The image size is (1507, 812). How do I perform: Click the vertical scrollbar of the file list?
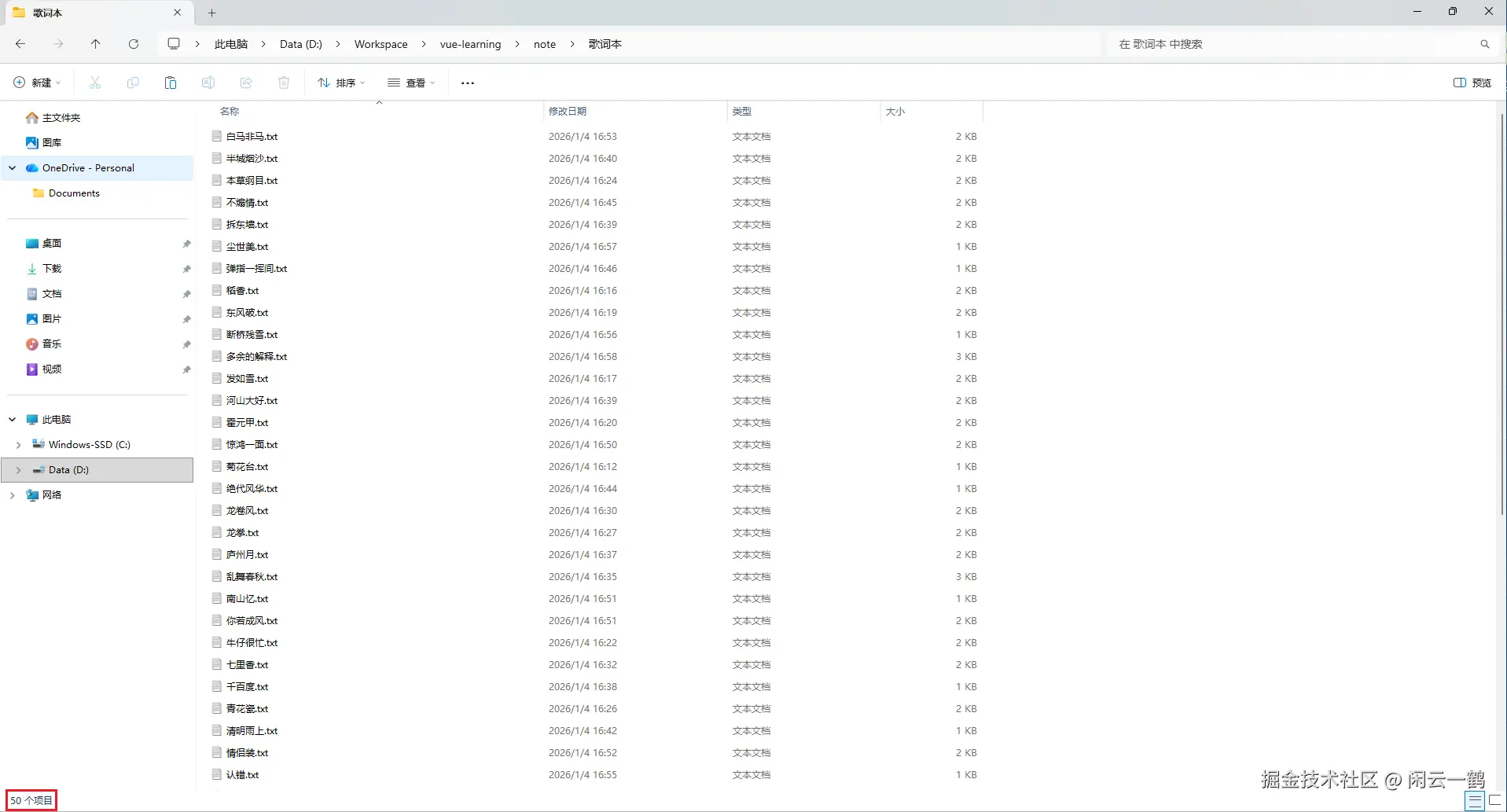(x=1501, y=314)
